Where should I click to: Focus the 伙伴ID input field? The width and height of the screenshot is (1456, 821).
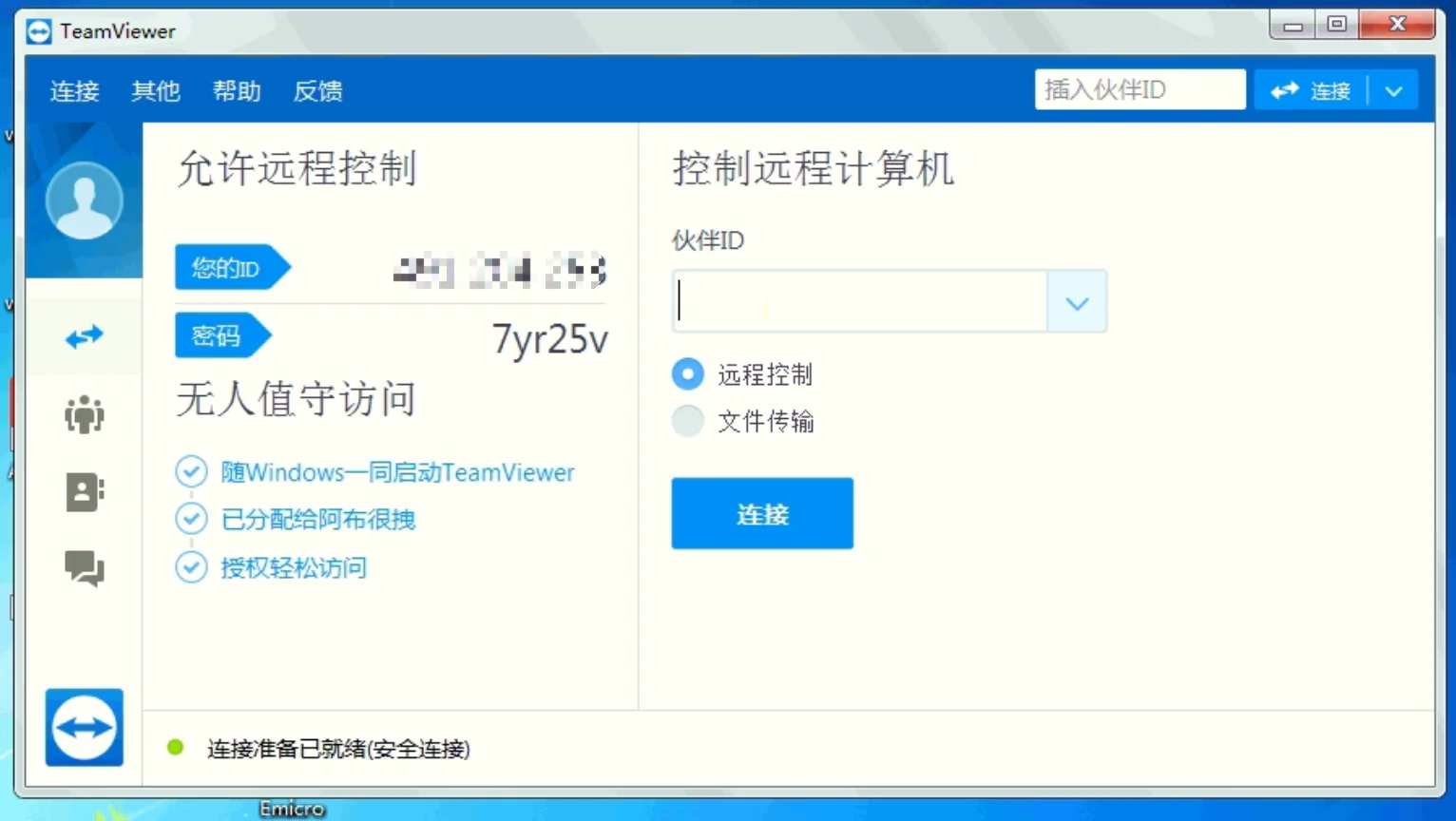(860, 302)
